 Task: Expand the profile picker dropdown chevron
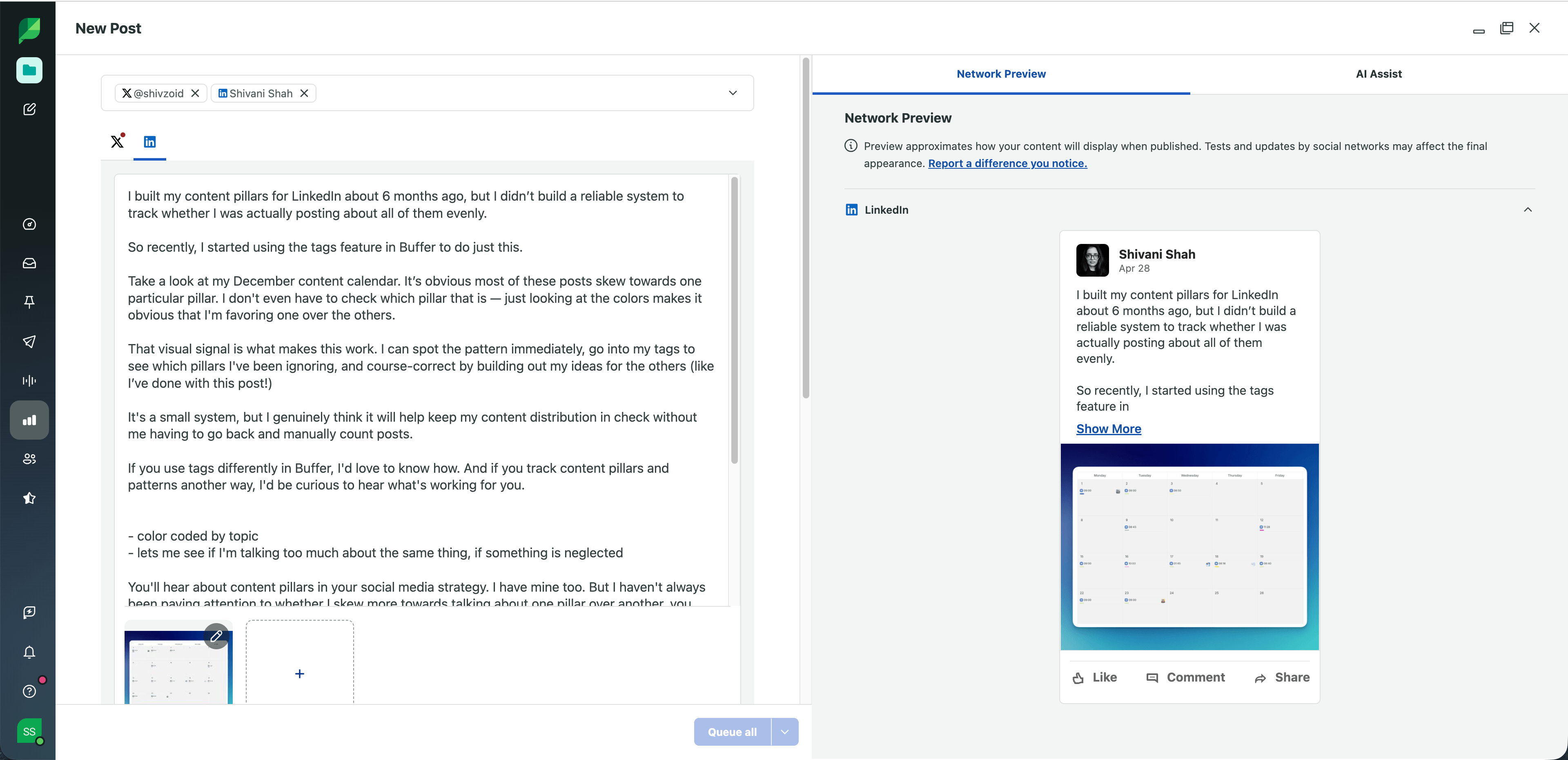[733, 93]
